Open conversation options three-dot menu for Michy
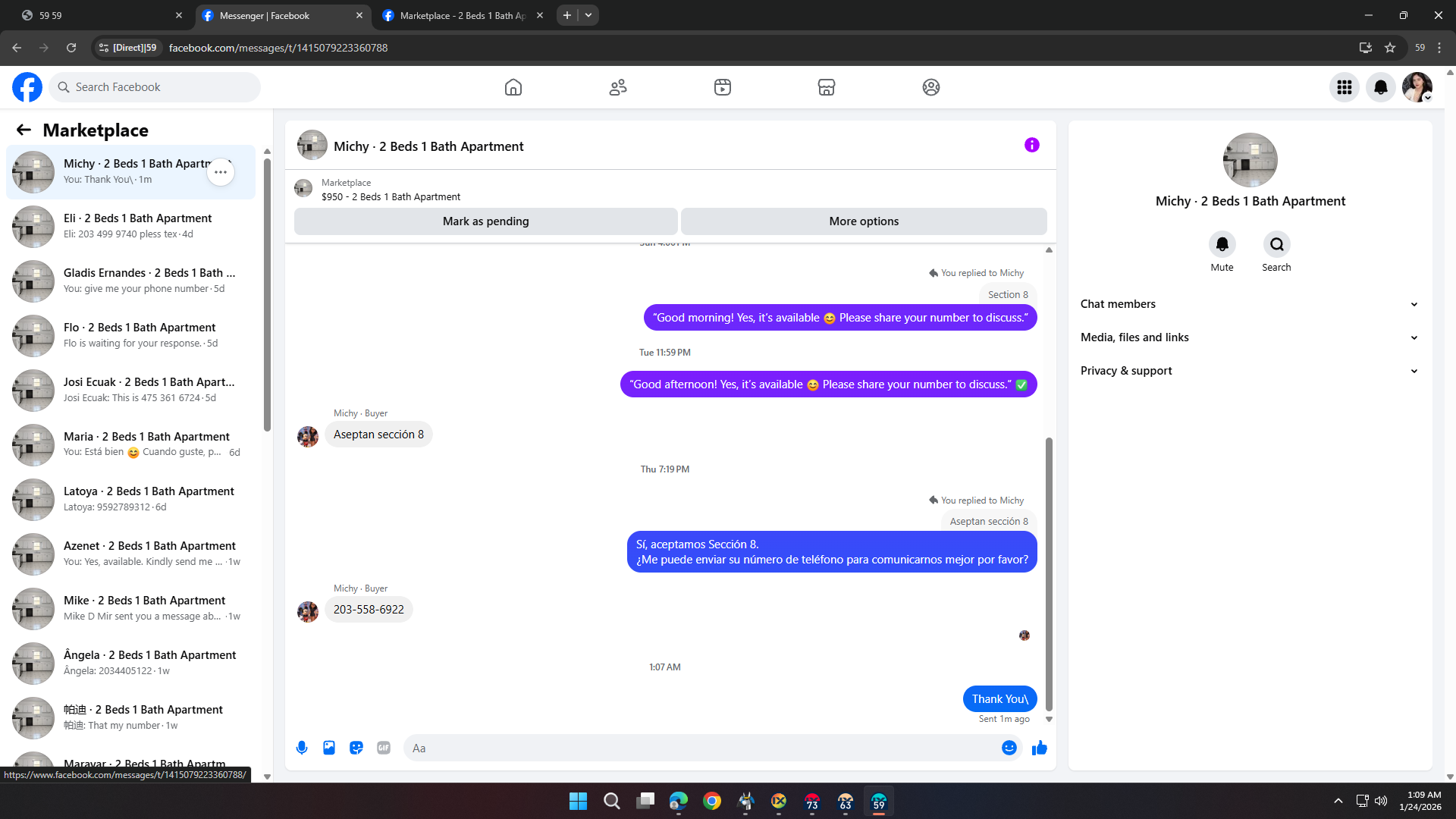1456x819 pixels. (x=221, y=172)
